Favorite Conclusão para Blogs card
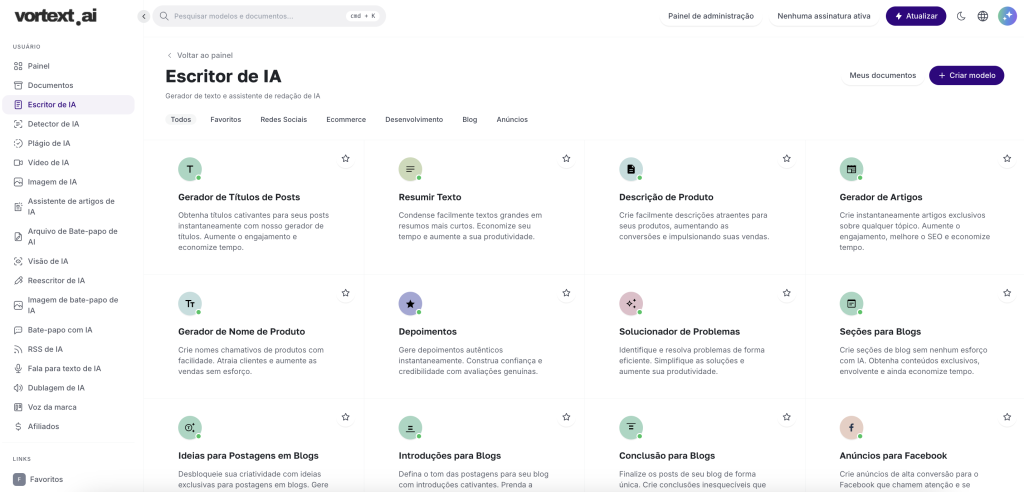This screenshot has width=1024, height=492. point(786,417)
